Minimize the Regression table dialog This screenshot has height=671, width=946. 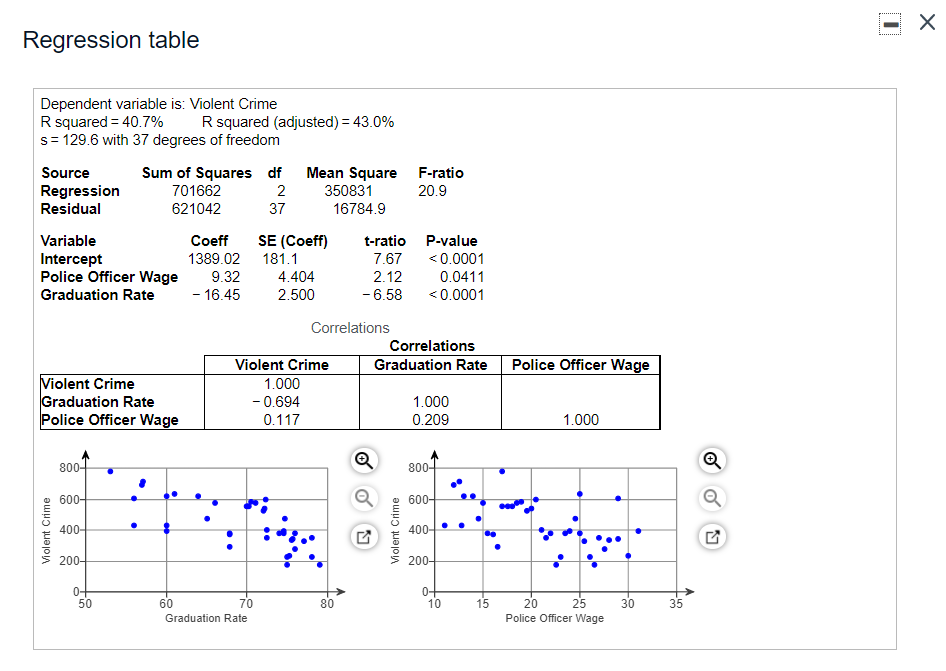click(890, 24)
